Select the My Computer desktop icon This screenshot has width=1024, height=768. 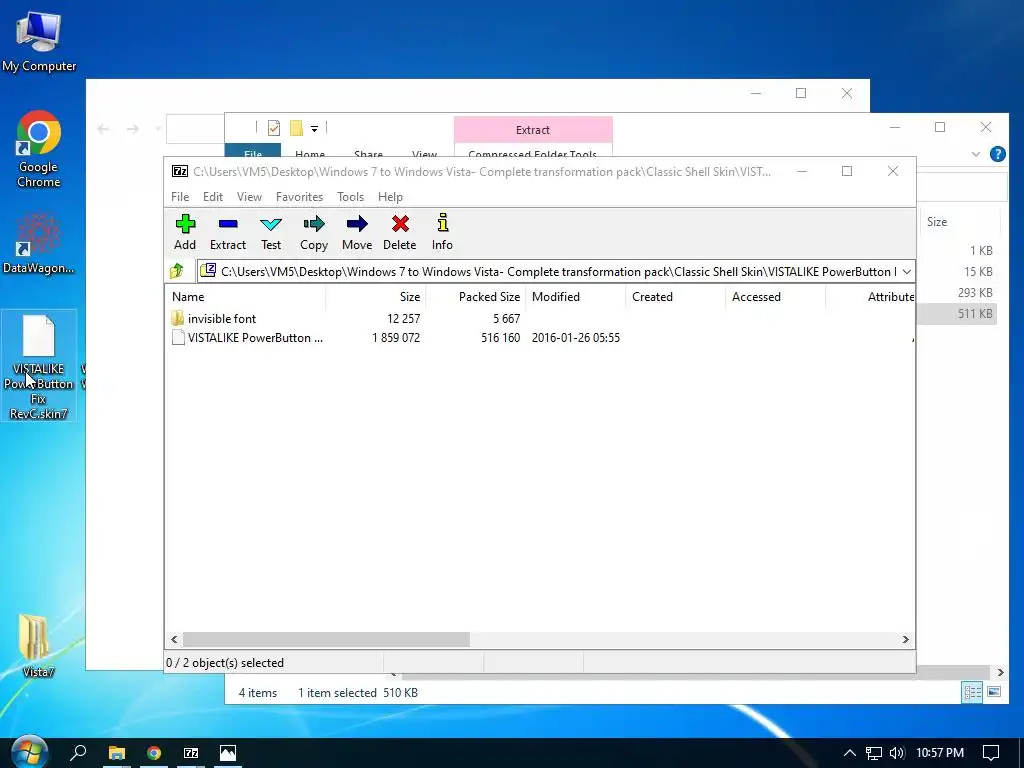pyautogui.click(x=39, y=42)
